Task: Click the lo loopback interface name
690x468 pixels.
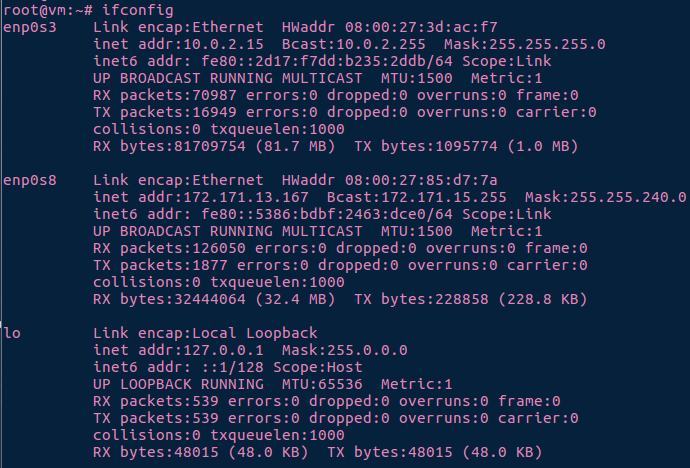Action: (12, 333)
